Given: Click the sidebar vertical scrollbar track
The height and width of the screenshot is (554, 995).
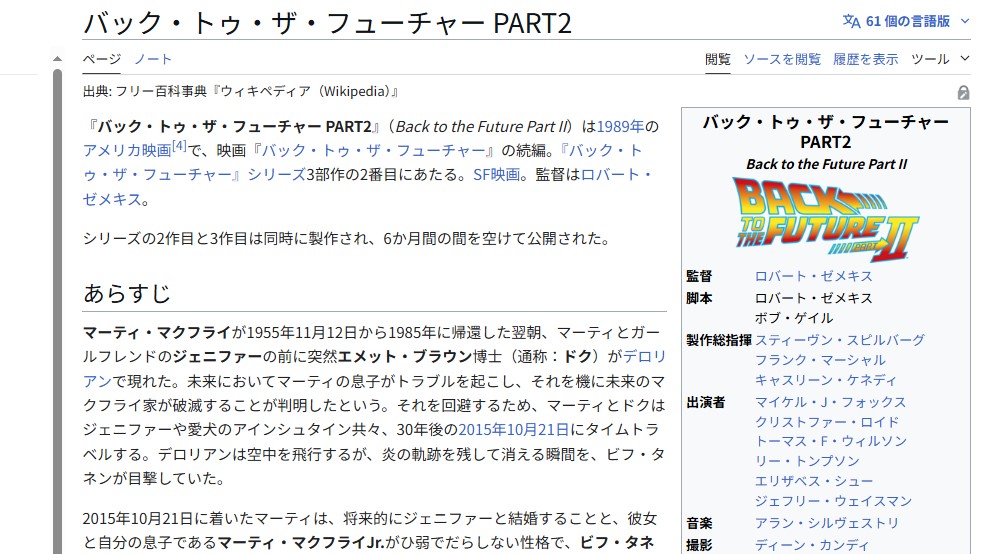Looking at the screenshot, I should tap(57, 311).
